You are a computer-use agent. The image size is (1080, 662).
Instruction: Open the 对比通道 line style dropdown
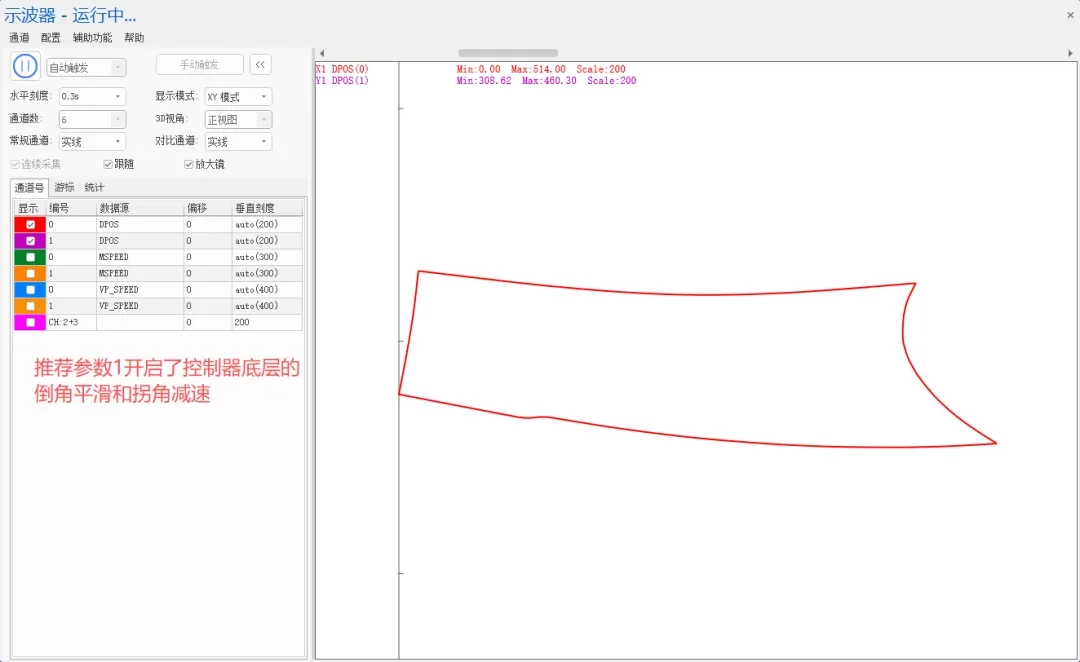238,141
